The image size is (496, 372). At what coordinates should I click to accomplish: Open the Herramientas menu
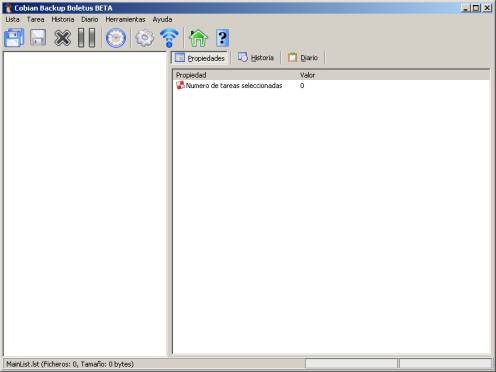click(x=125, y=20)
